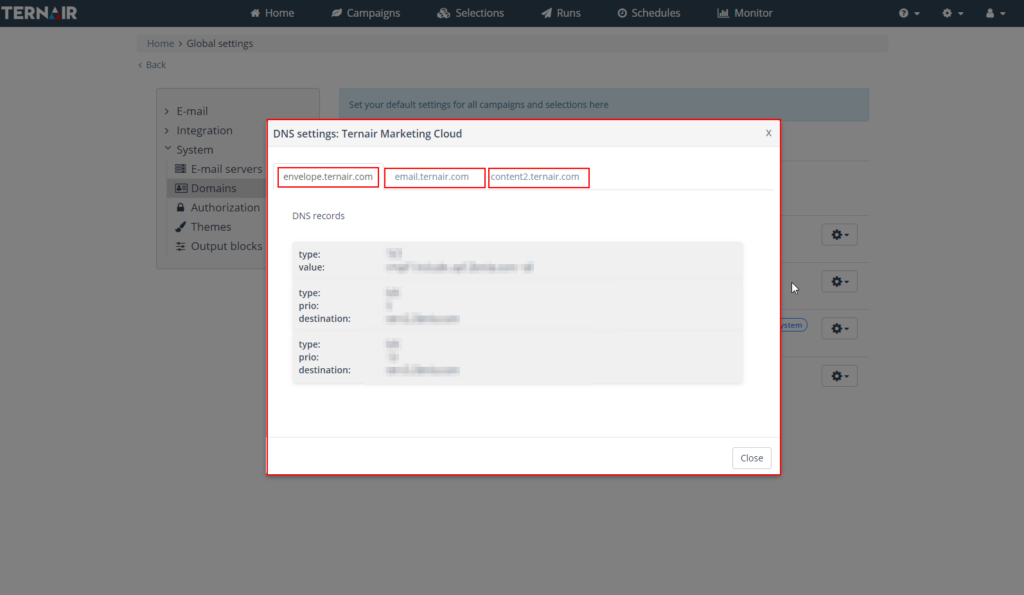Viewport: 1024px width, 595px height.
Task: Open Authorization settings in sidebar
Action: click(217, 207)
